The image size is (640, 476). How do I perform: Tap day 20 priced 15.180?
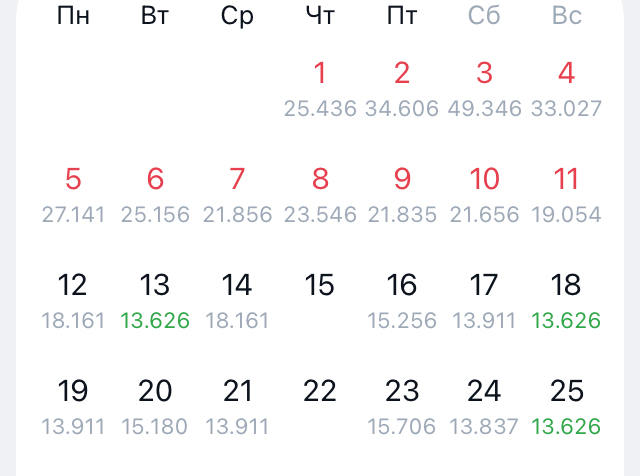point(155,405)
